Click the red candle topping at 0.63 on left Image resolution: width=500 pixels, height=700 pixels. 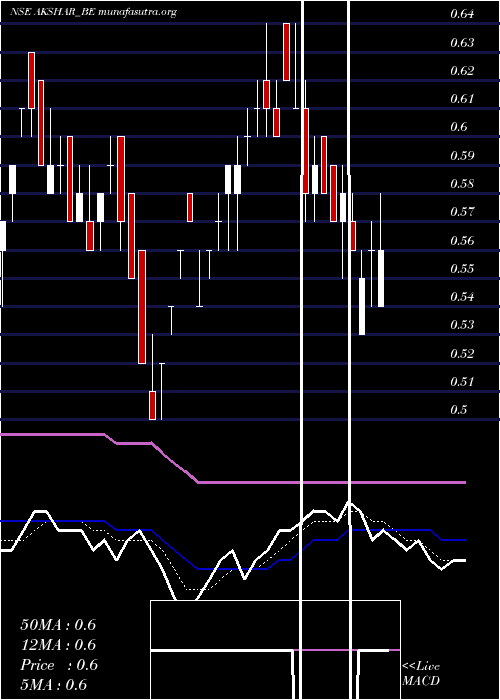31,80
